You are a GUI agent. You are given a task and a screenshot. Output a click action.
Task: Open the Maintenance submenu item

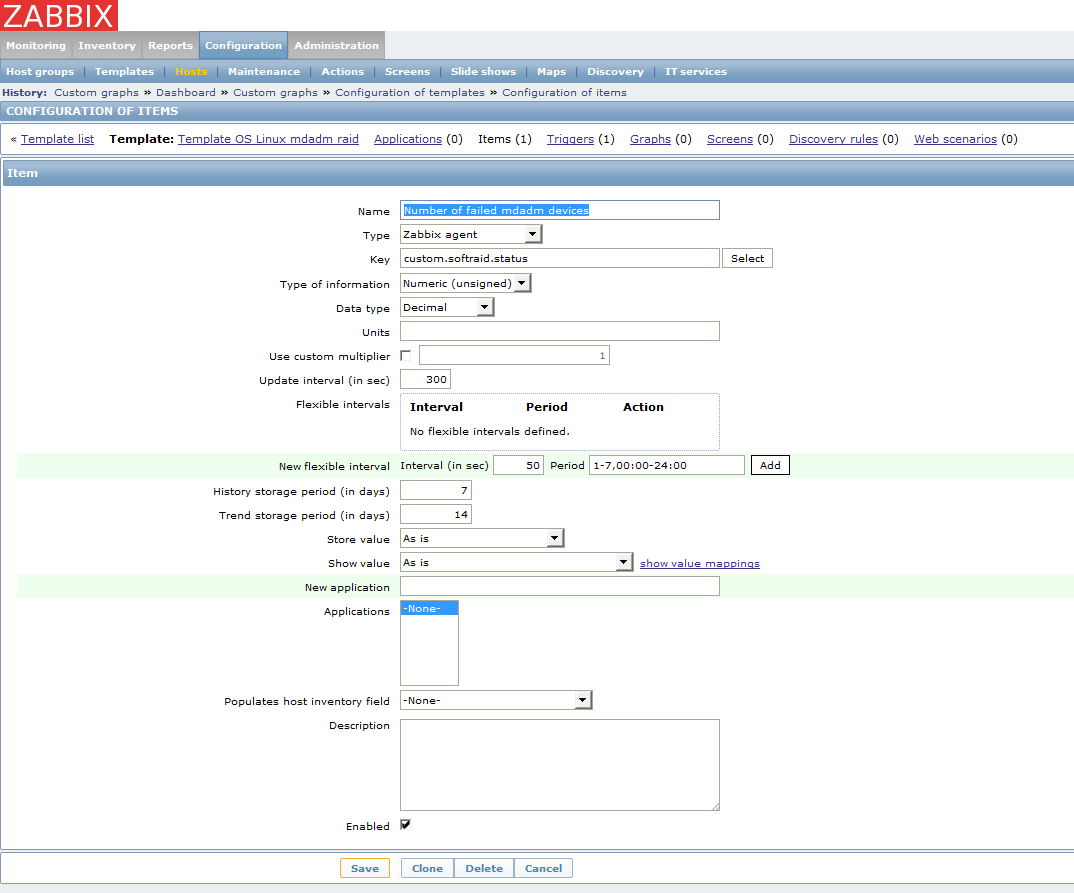(263, 71)
